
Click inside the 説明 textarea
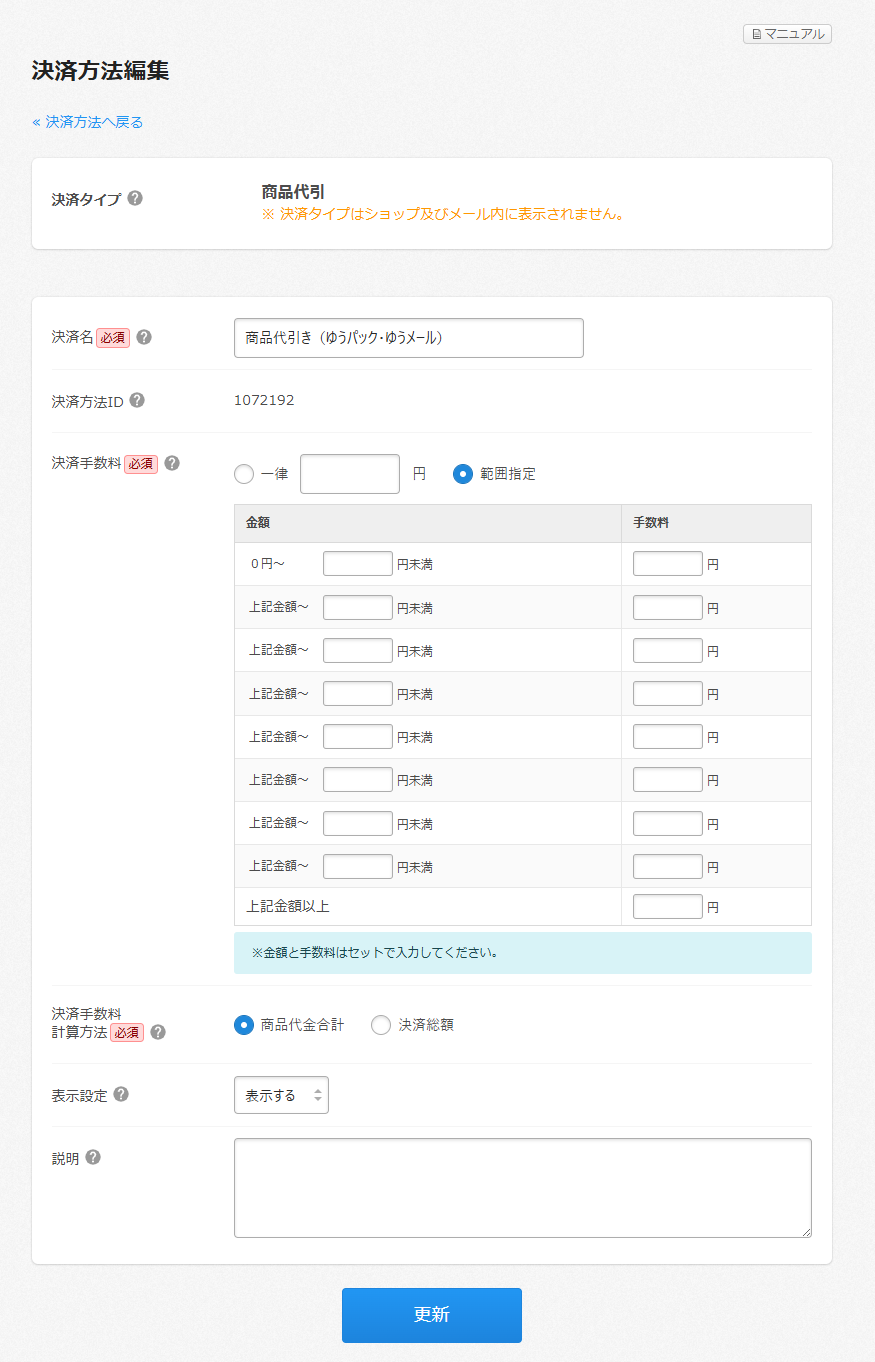coord(522,1187)
